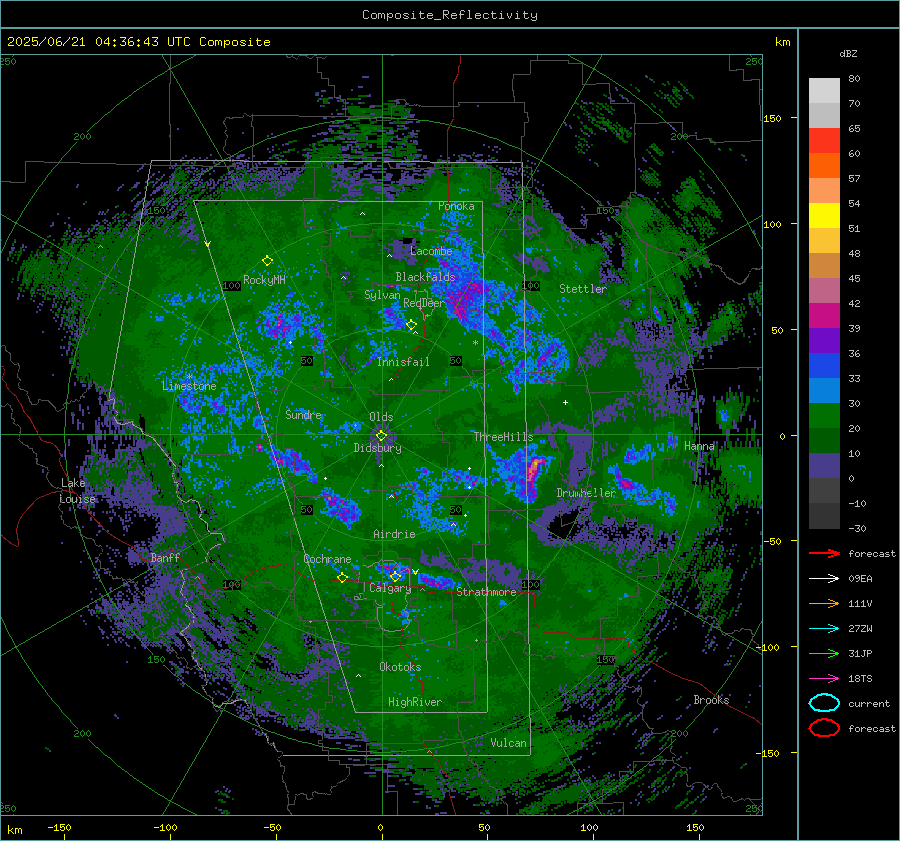Click the Airdrie city label
Image resolution: width=900 pixels, height=841 pixels.
(394, 534)
